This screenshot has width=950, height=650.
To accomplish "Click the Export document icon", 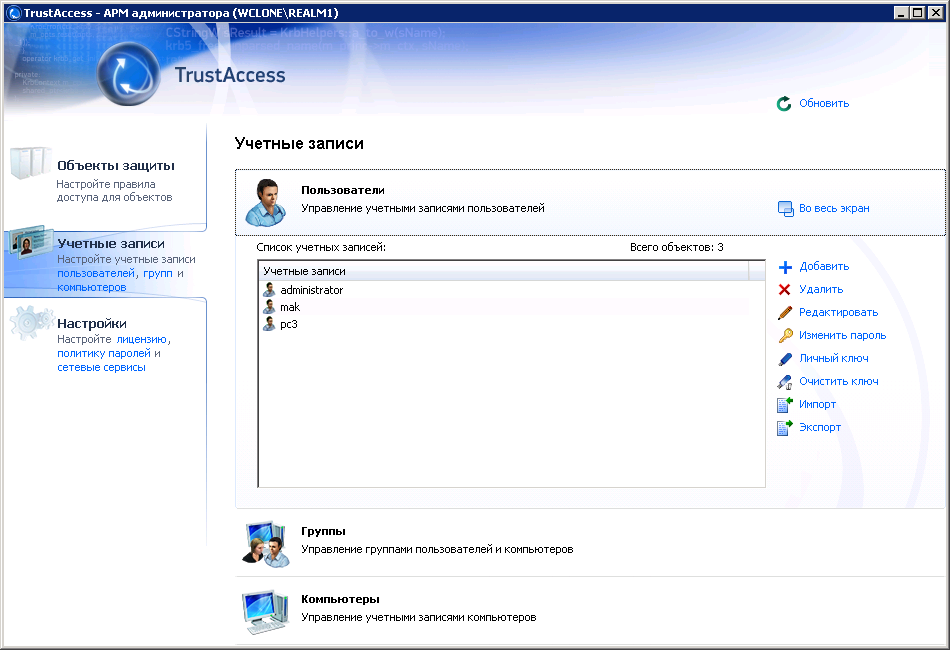I will [785, 428].
